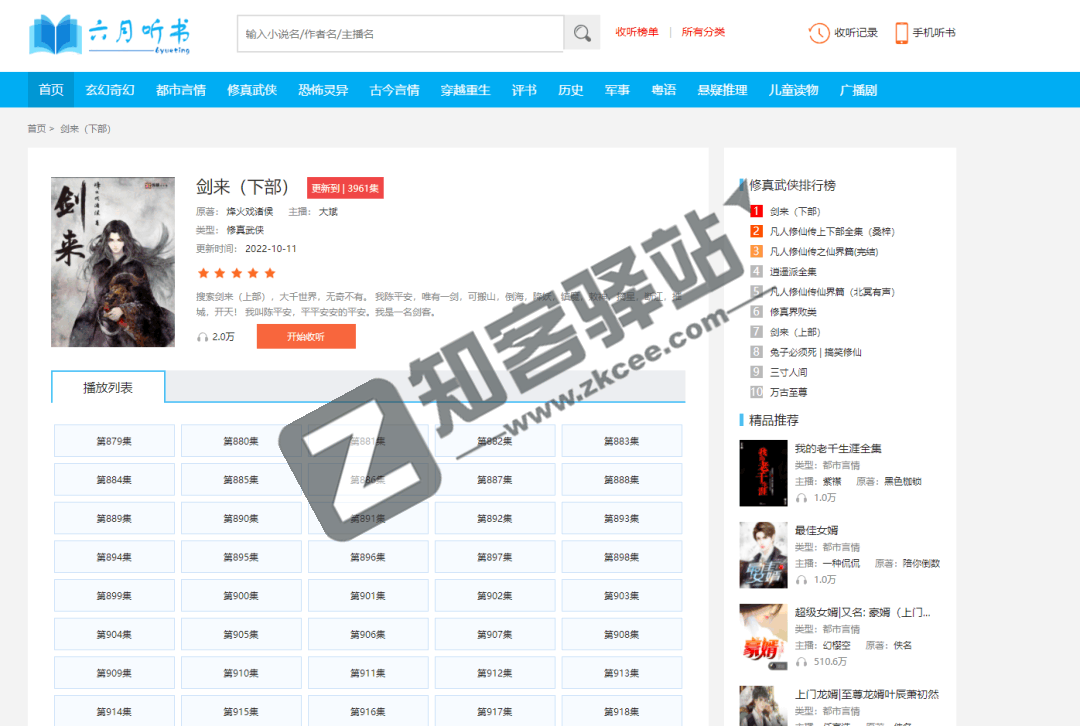Click the novel search input field
Viewport: 1080px width, 726px height.
pyautogui.click(x=400, y=33)
